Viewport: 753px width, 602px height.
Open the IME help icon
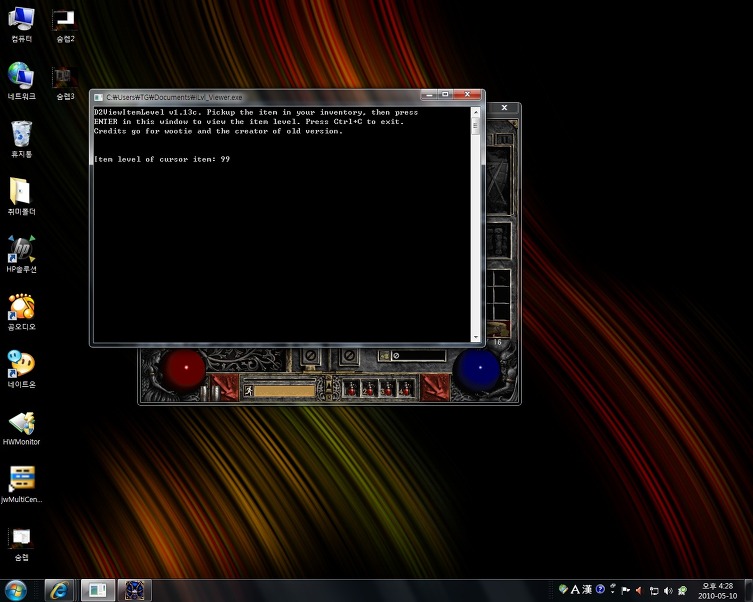(x=600, y=589)
